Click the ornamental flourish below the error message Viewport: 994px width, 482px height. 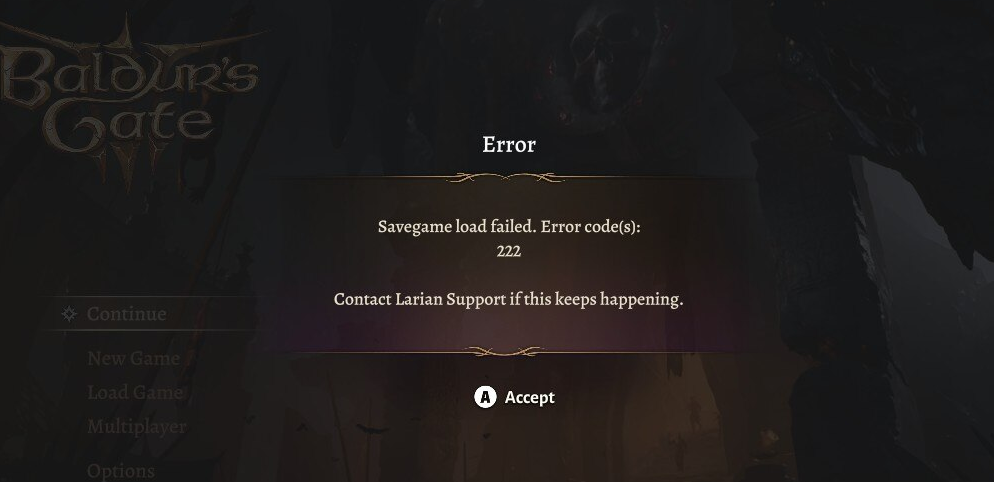(505, 351)
